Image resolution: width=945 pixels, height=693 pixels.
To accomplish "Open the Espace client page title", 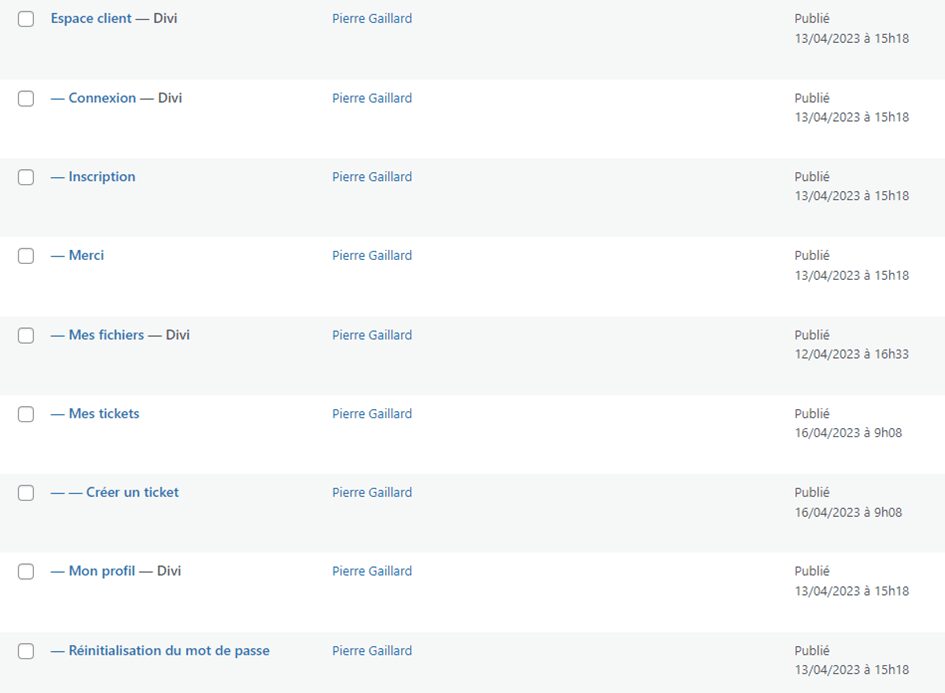I will click(x=91, y=18).
